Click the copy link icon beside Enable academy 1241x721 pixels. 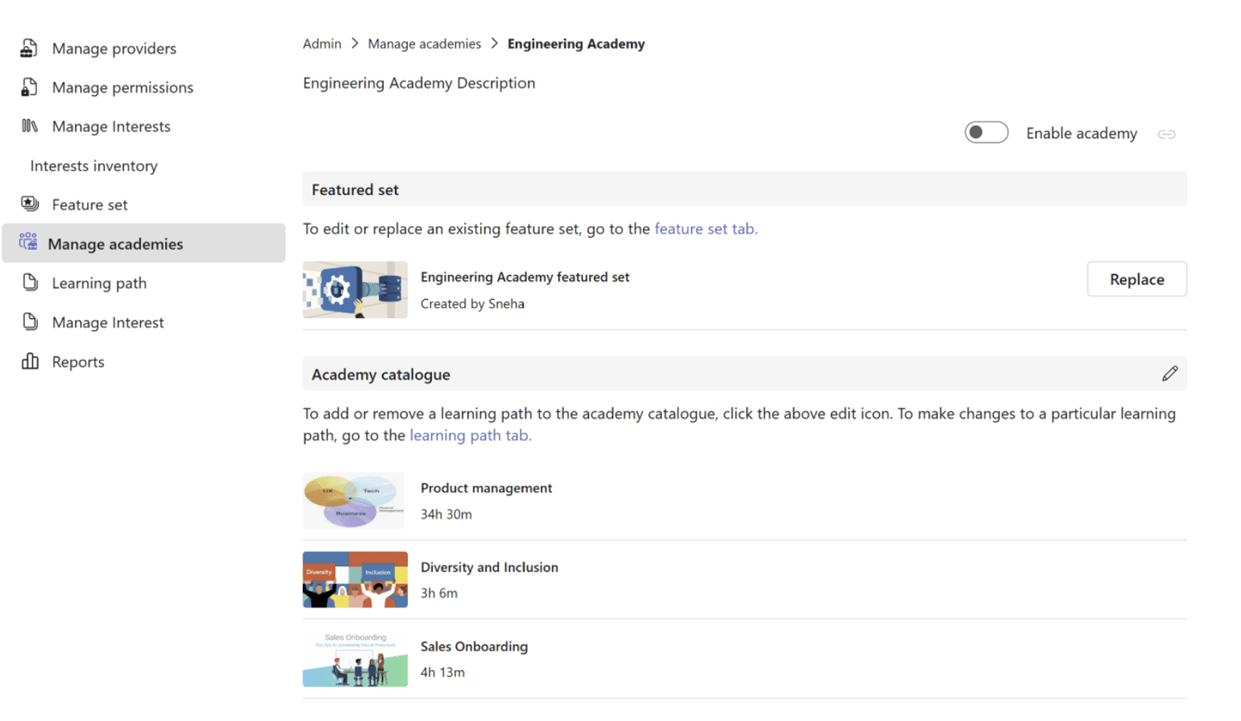1166,133
